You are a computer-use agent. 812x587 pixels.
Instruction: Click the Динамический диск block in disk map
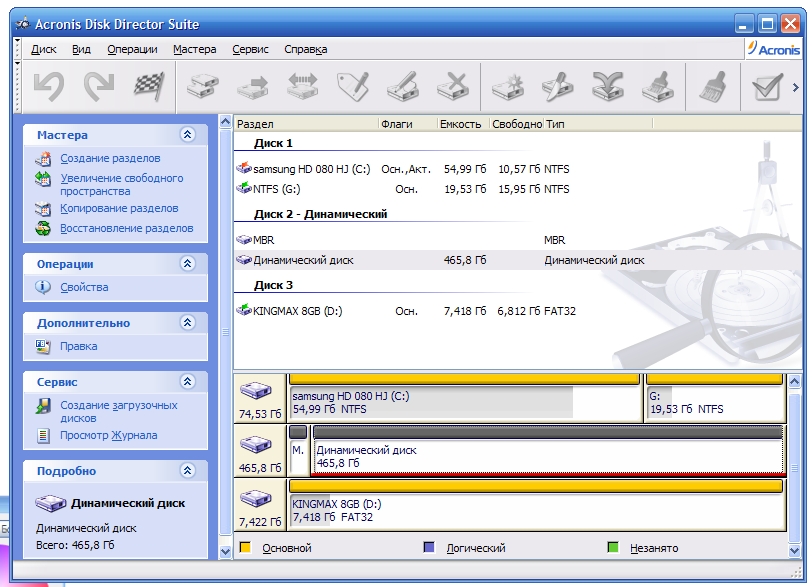(x=549, y=450)
